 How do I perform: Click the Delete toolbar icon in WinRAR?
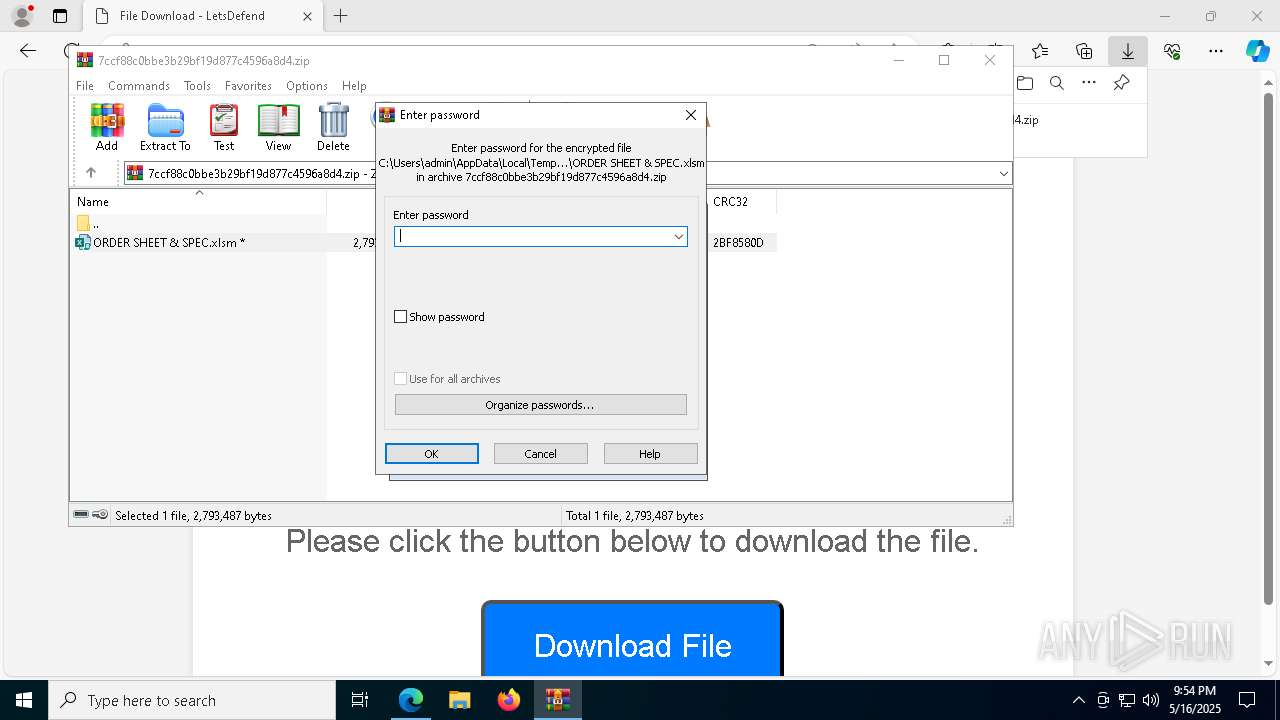pos(333,127)
